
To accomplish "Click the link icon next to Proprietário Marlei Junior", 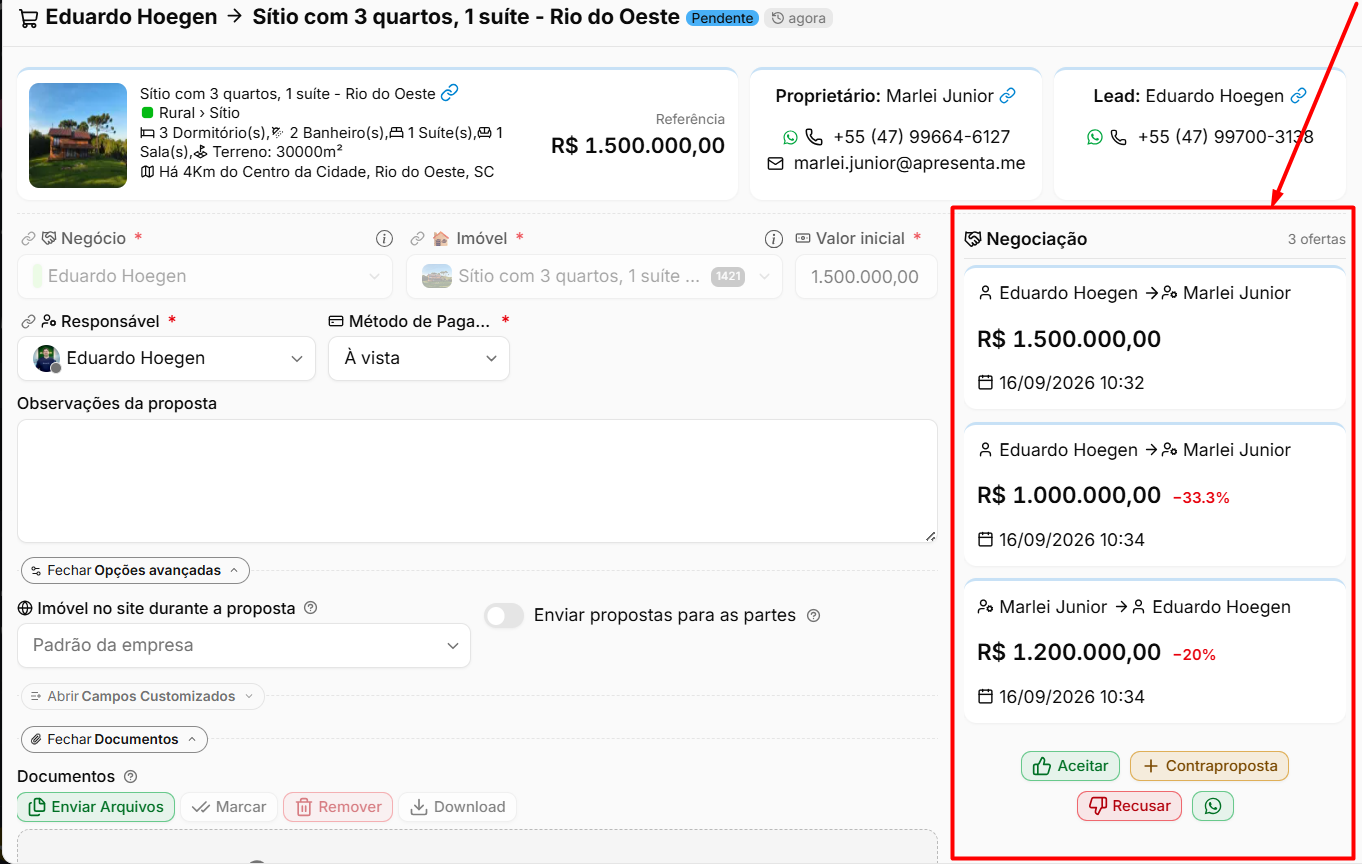I will [1008, 96].
